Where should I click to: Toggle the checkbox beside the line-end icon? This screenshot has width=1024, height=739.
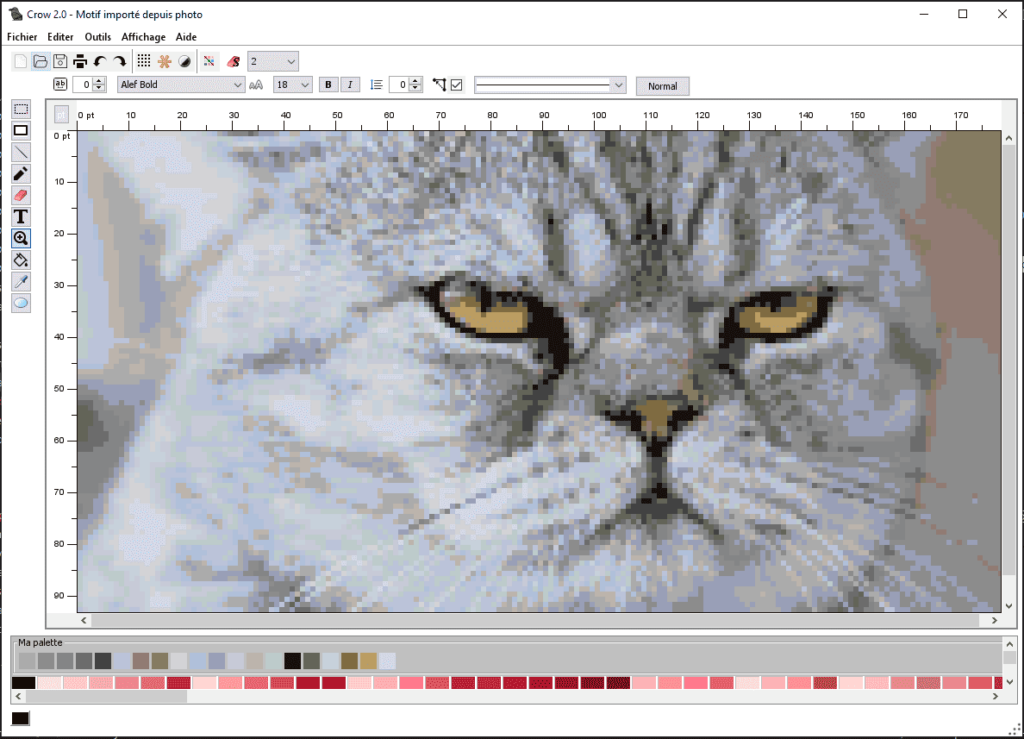pyautogui.click(x=457, y=85)
